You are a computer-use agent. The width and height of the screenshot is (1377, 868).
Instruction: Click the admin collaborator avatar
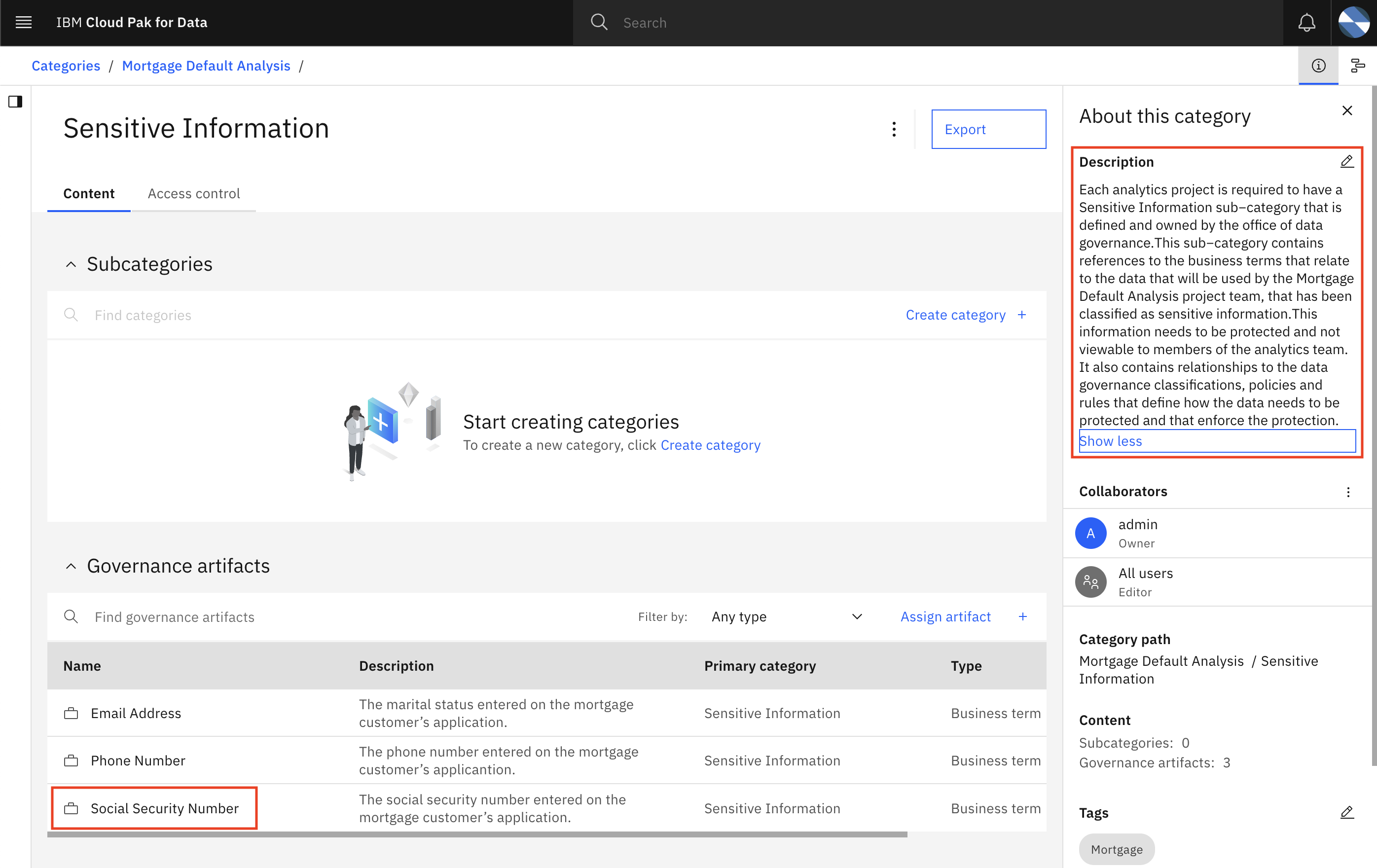pyautogui.click(x=1090, y=533)
